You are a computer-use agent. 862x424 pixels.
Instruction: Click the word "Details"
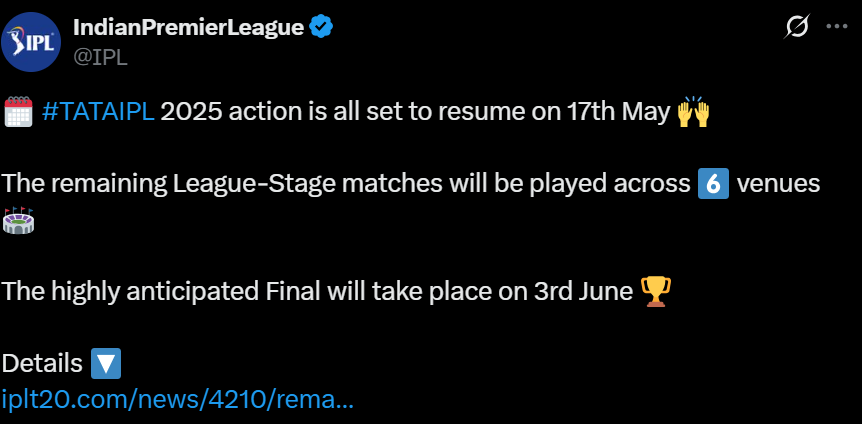click(x=43, y=363)
